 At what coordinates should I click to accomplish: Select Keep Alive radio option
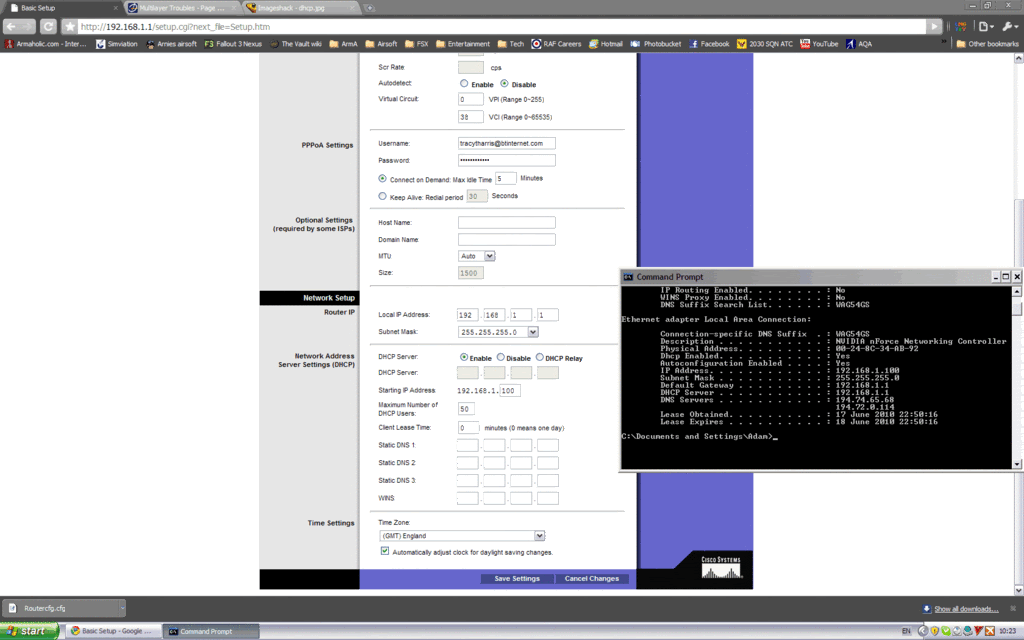[383, 196]
